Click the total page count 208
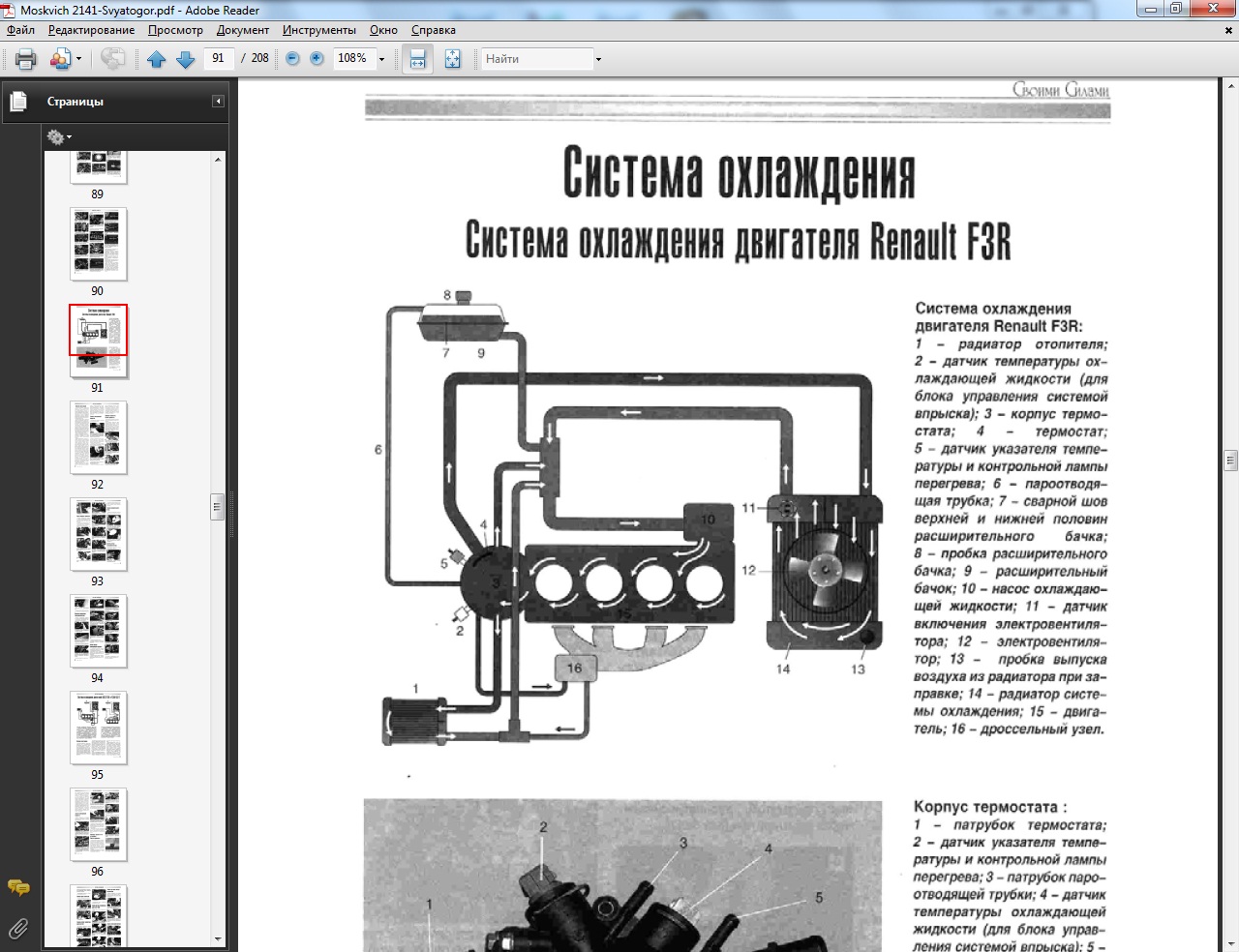Viewport: 1239px width, 952px height. click(x=260, y=58)
